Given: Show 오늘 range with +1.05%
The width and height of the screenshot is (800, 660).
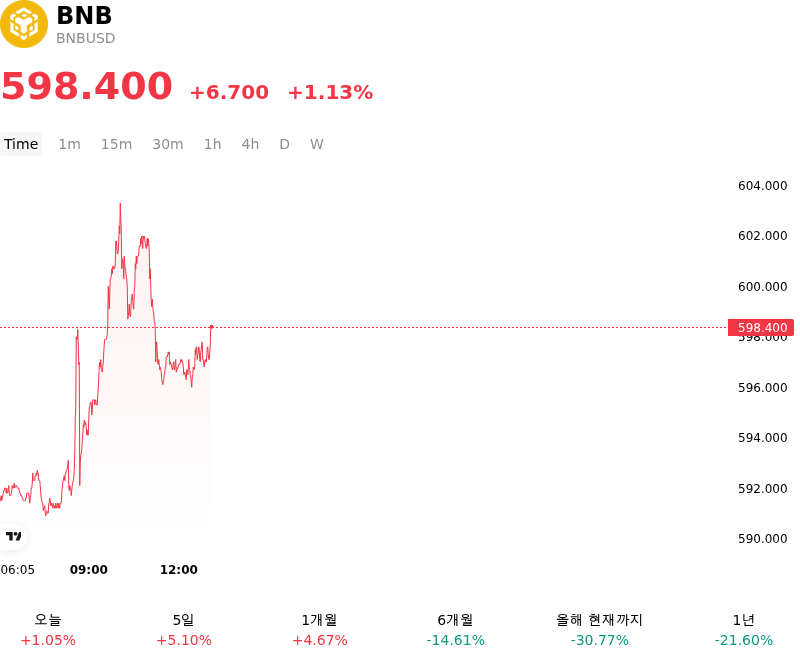Looking at the screenshot, I should [x=48, y=630].
